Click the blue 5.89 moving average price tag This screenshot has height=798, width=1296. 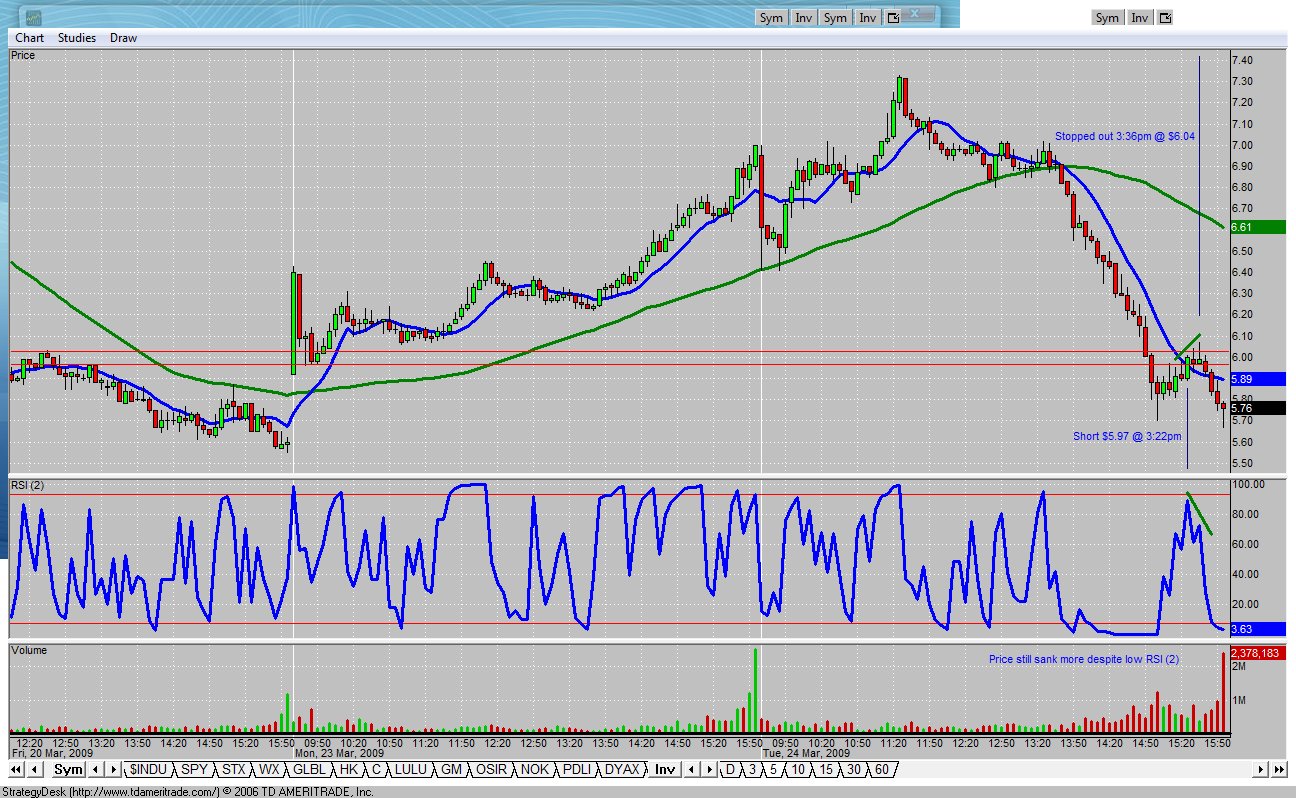pyautogui.click(x=1256, y=380)
